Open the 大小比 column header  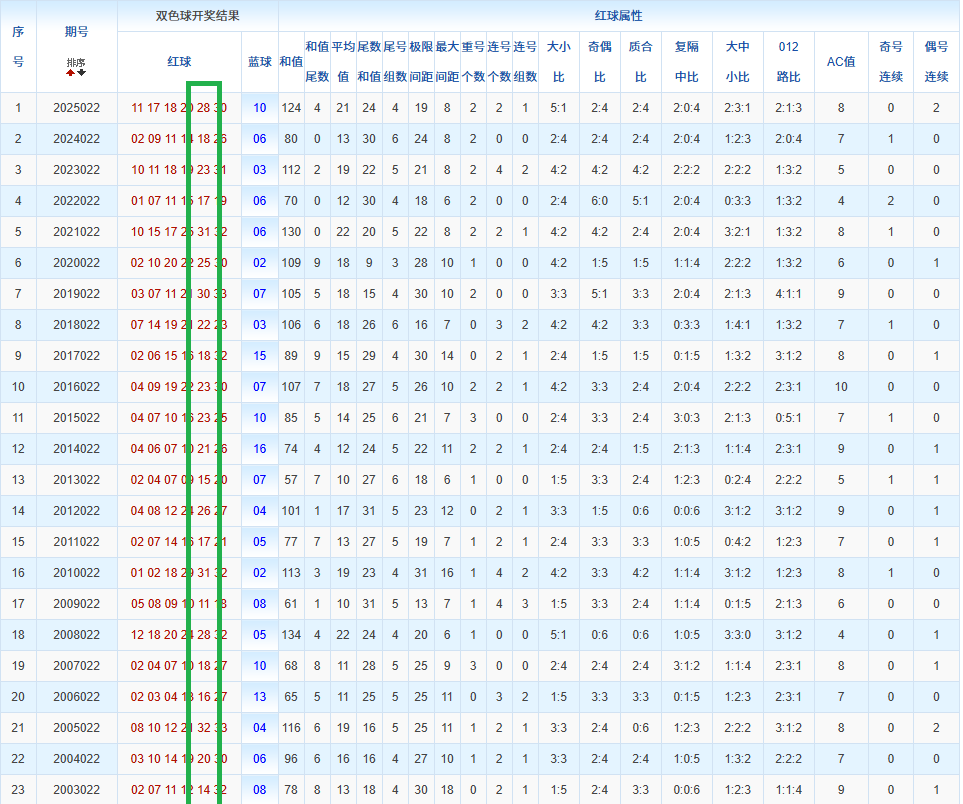pyautogui.click(x=558, y=61)
